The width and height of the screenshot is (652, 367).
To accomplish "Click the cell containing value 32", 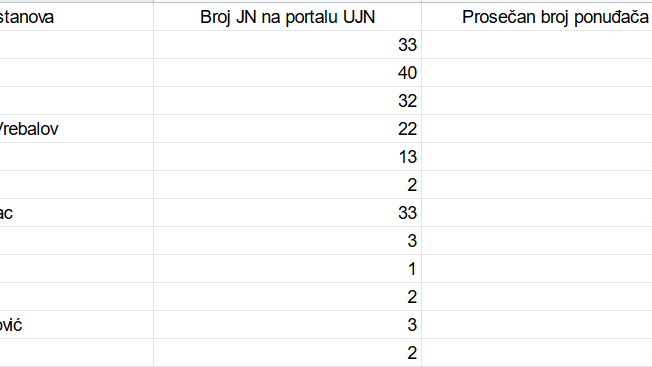I will tap(287, 101).
